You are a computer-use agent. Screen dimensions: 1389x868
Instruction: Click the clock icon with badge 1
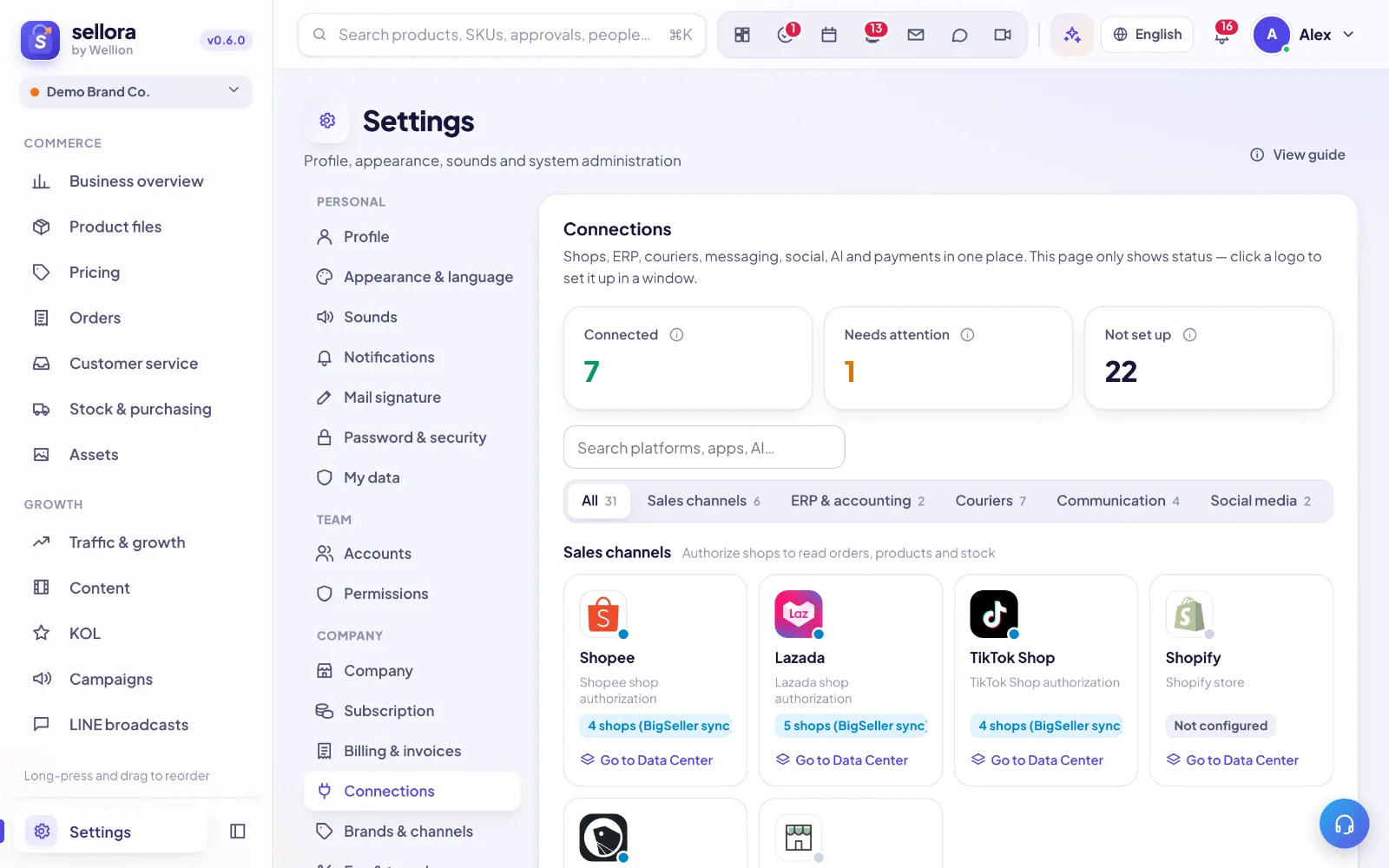[786, 35]
